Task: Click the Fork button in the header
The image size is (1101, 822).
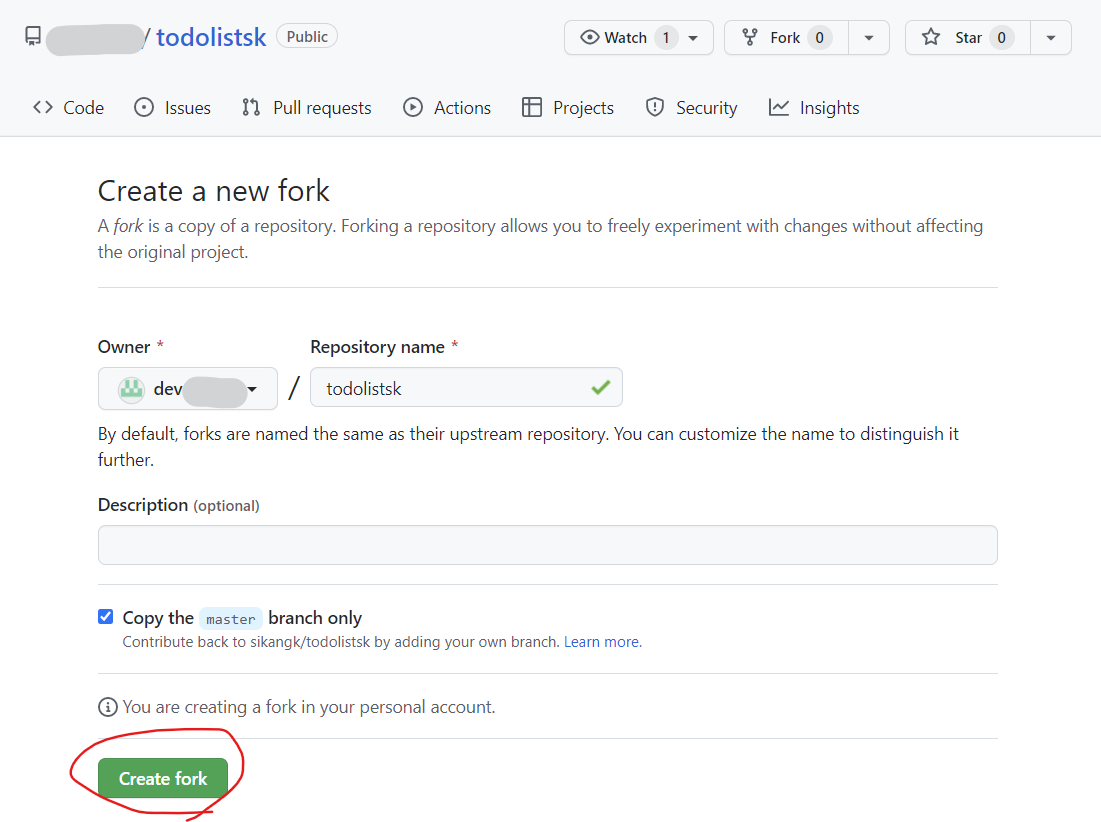Action: [x=786, y=38]
